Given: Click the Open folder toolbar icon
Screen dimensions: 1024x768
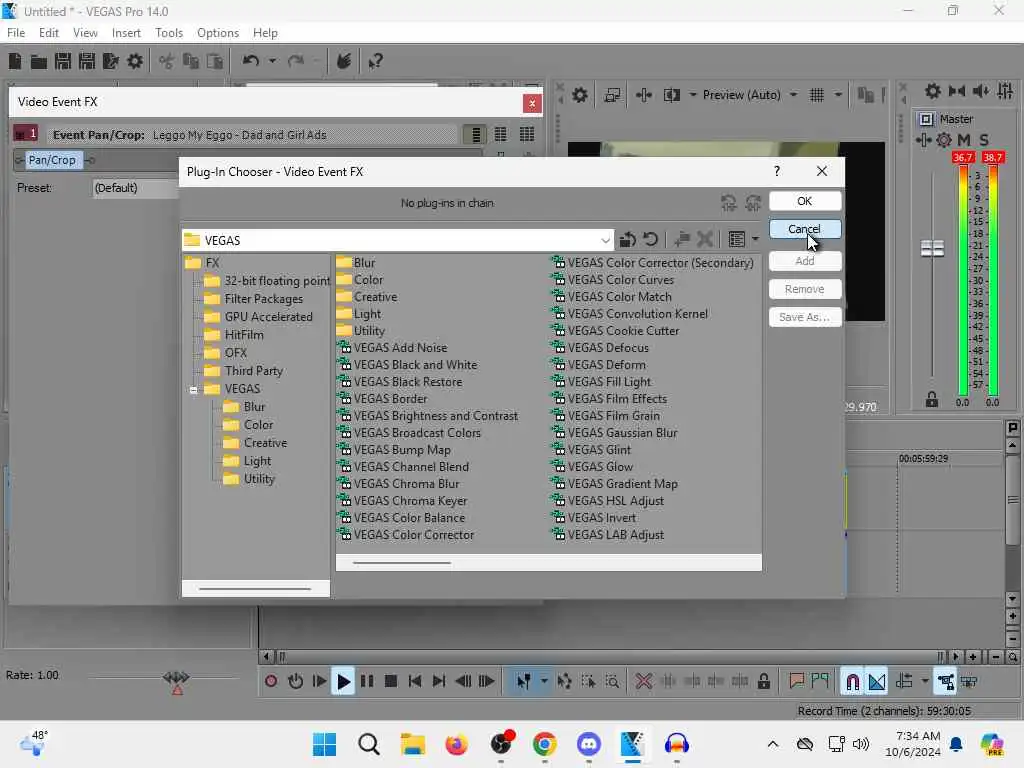Looking at the screenshot, I should 39,61.
